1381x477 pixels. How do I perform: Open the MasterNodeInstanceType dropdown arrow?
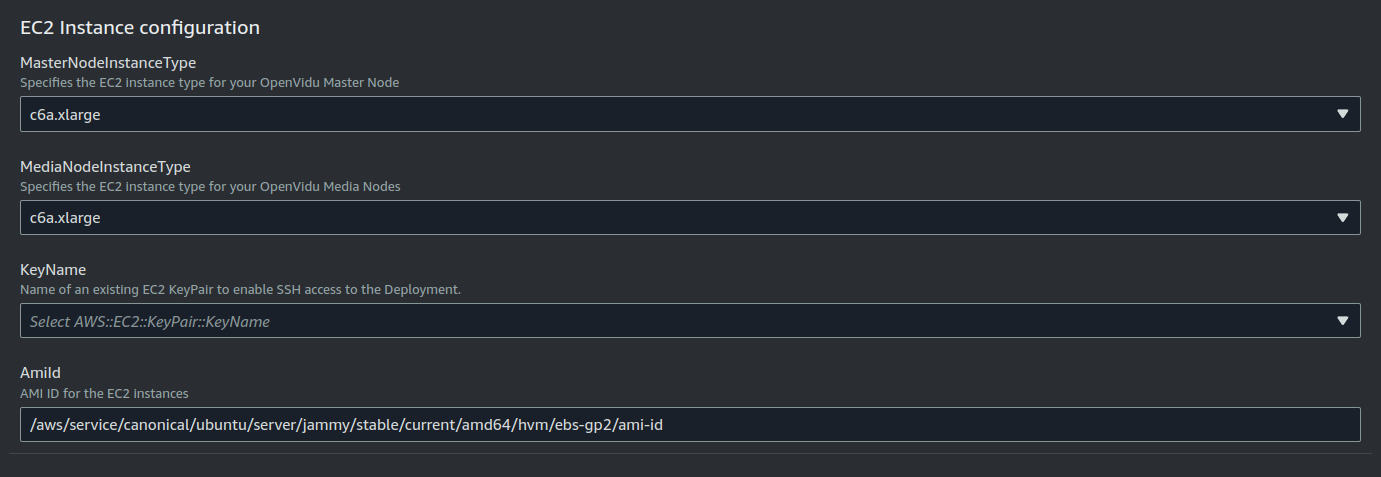tap(1343, 114)
